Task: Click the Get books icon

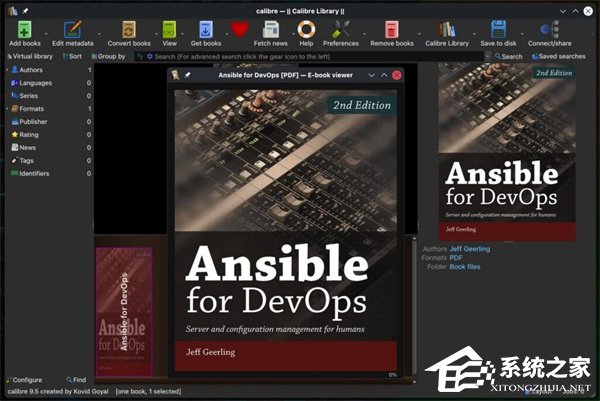Action: pos(206,30)
